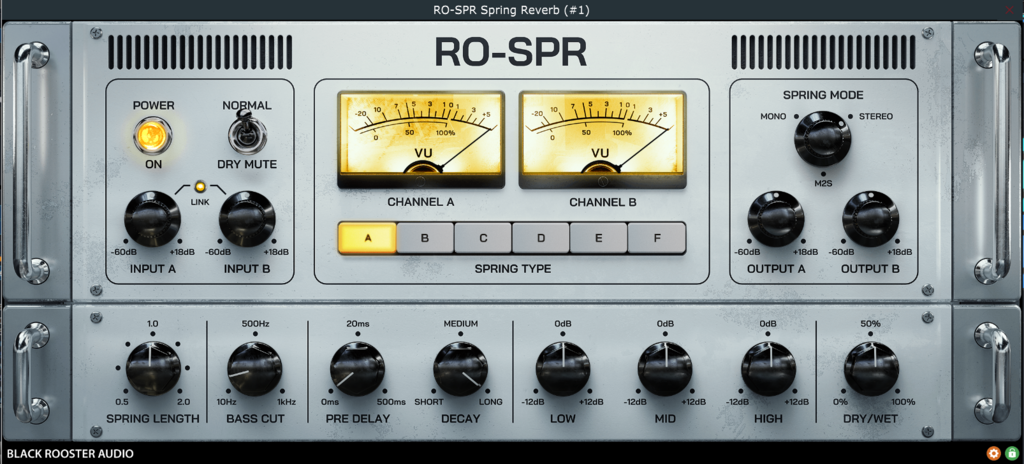Click the SPRING MODE selector knob
1024x464 pixels.
pos(823,138)
